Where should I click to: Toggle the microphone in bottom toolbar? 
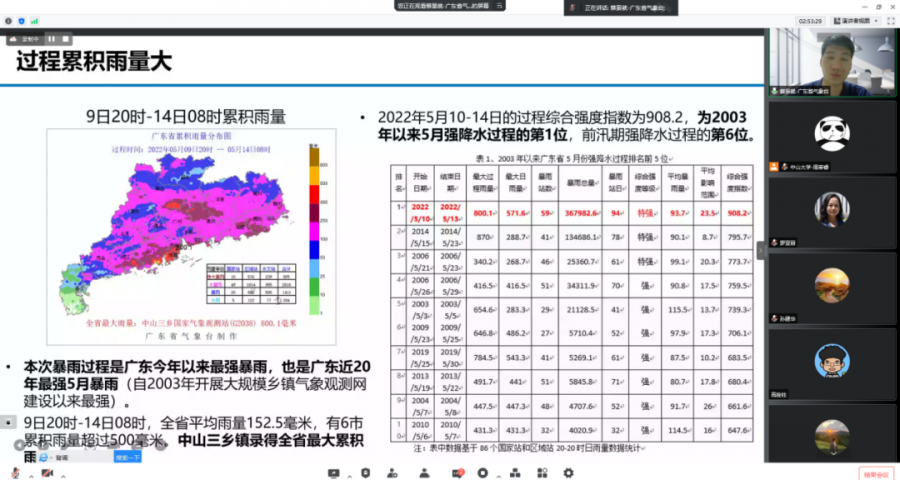coord(15,472)
